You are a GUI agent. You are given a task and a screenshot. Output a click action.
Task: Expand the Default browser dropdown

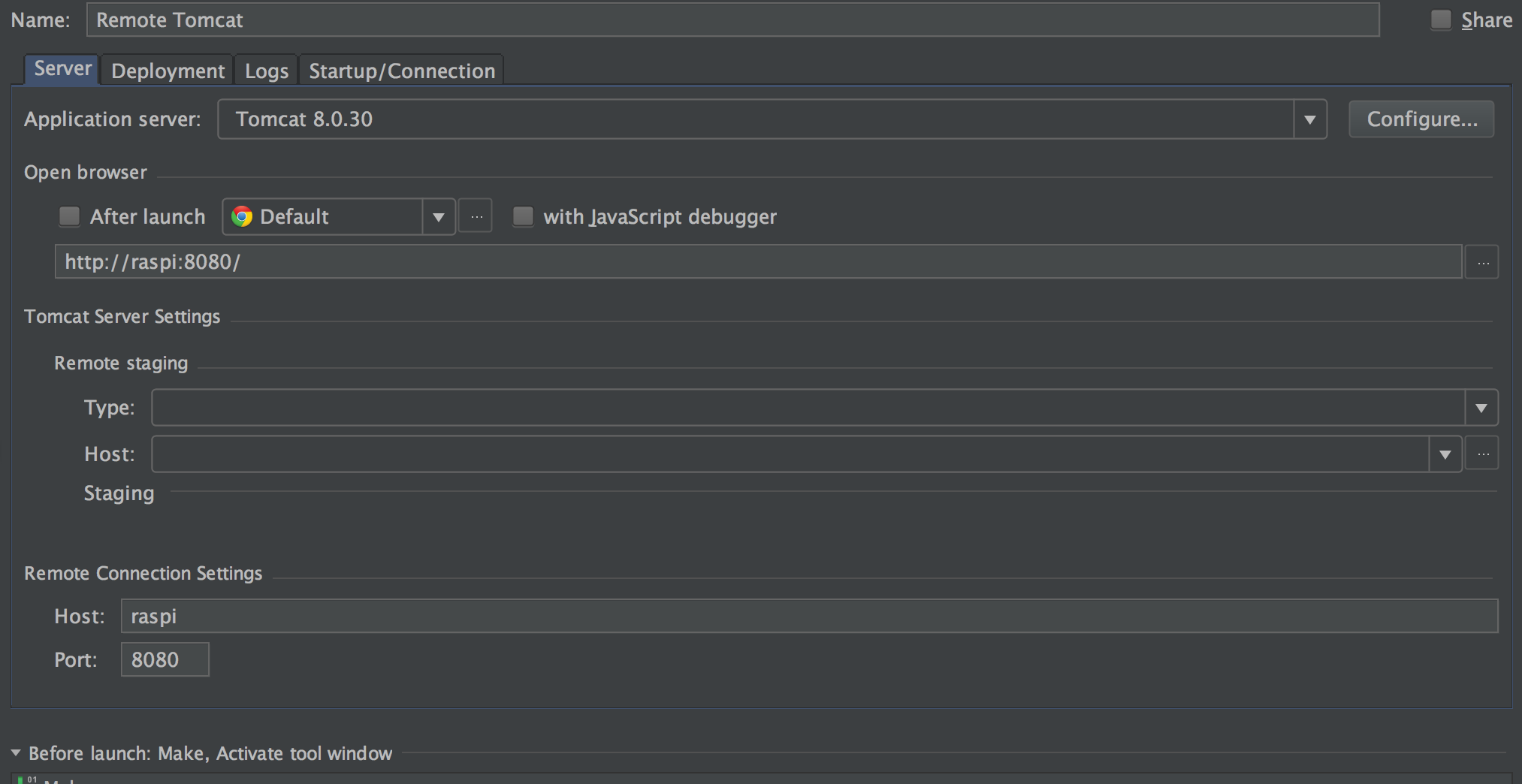pyautogui.click(x=439, y=217)
